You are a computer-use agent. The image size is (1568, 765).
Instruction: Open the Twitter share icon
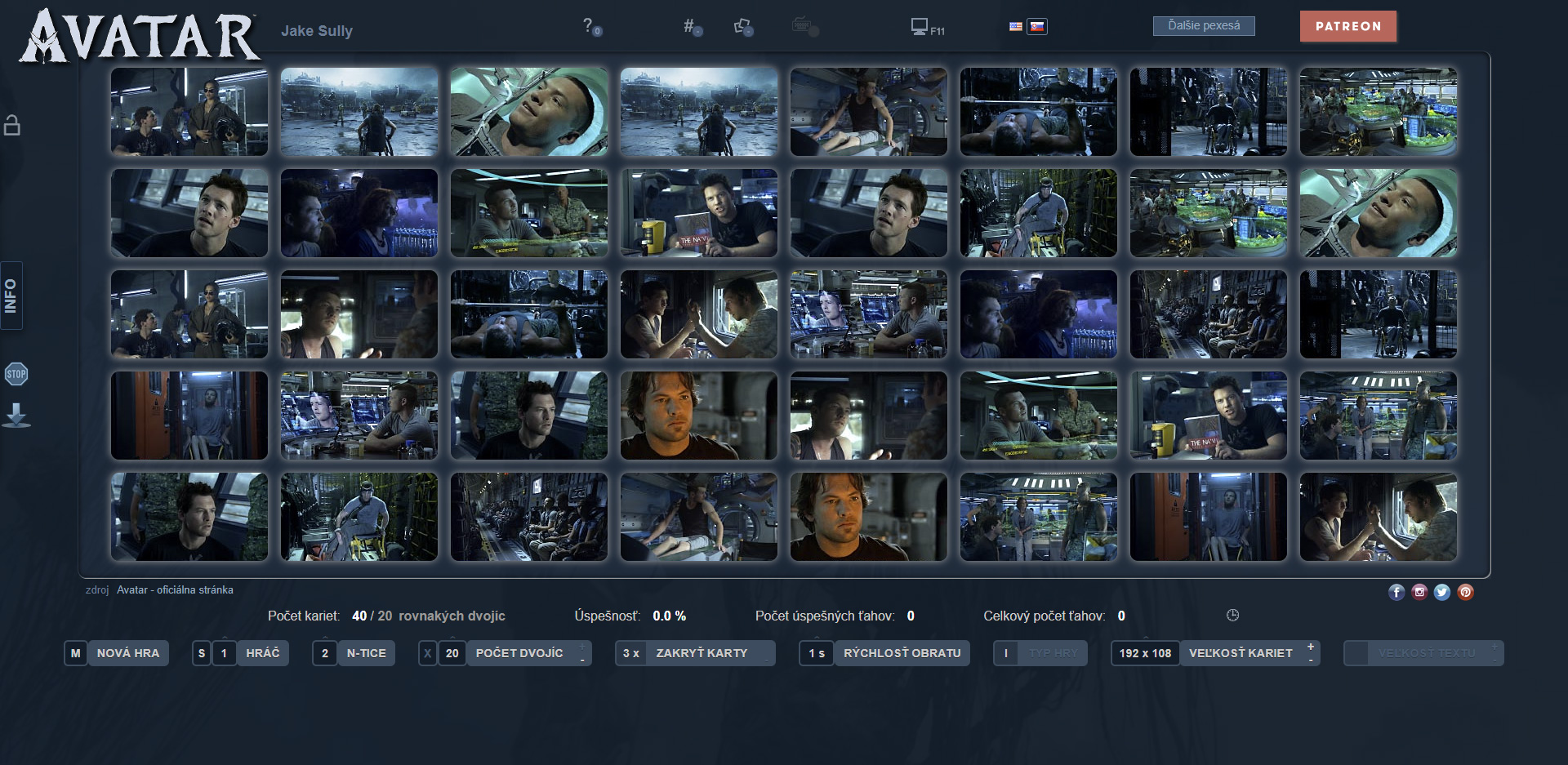(1442, 592)
